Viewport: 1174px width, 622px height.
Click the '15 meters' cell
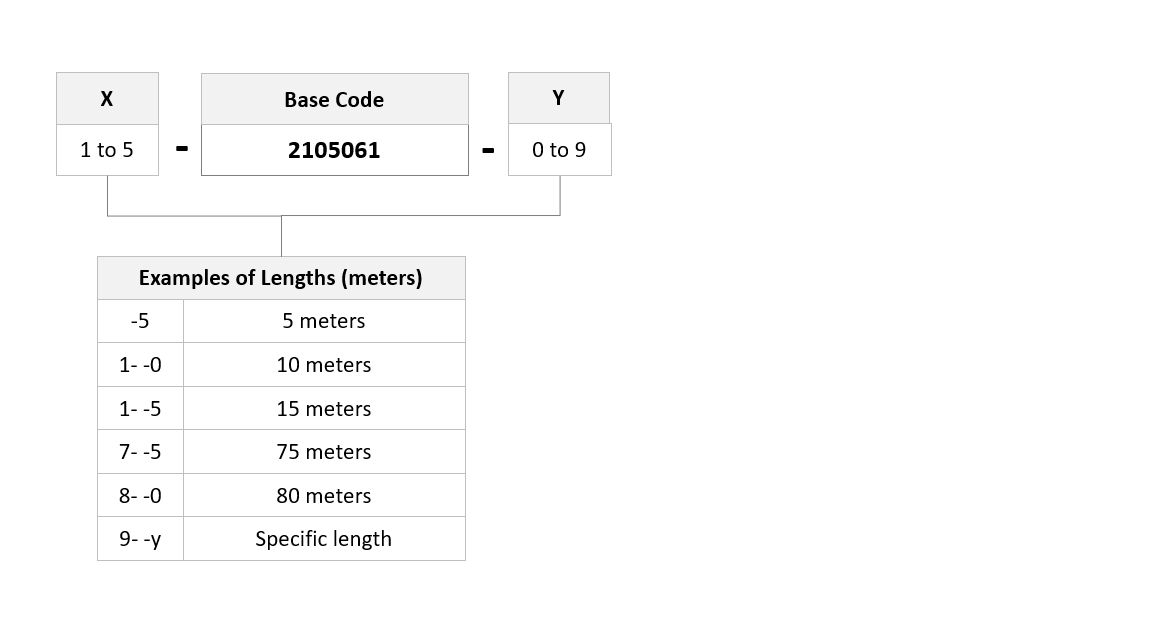click(324, 408)
